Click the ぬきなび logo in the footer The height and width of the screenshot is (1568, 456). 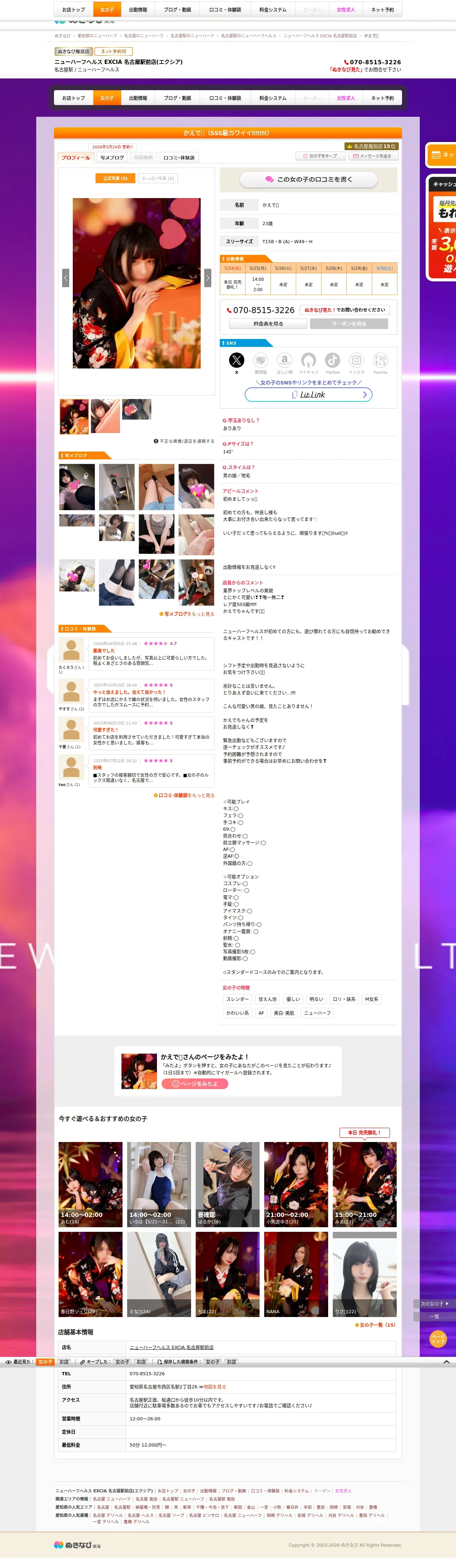pos(77,1545)
